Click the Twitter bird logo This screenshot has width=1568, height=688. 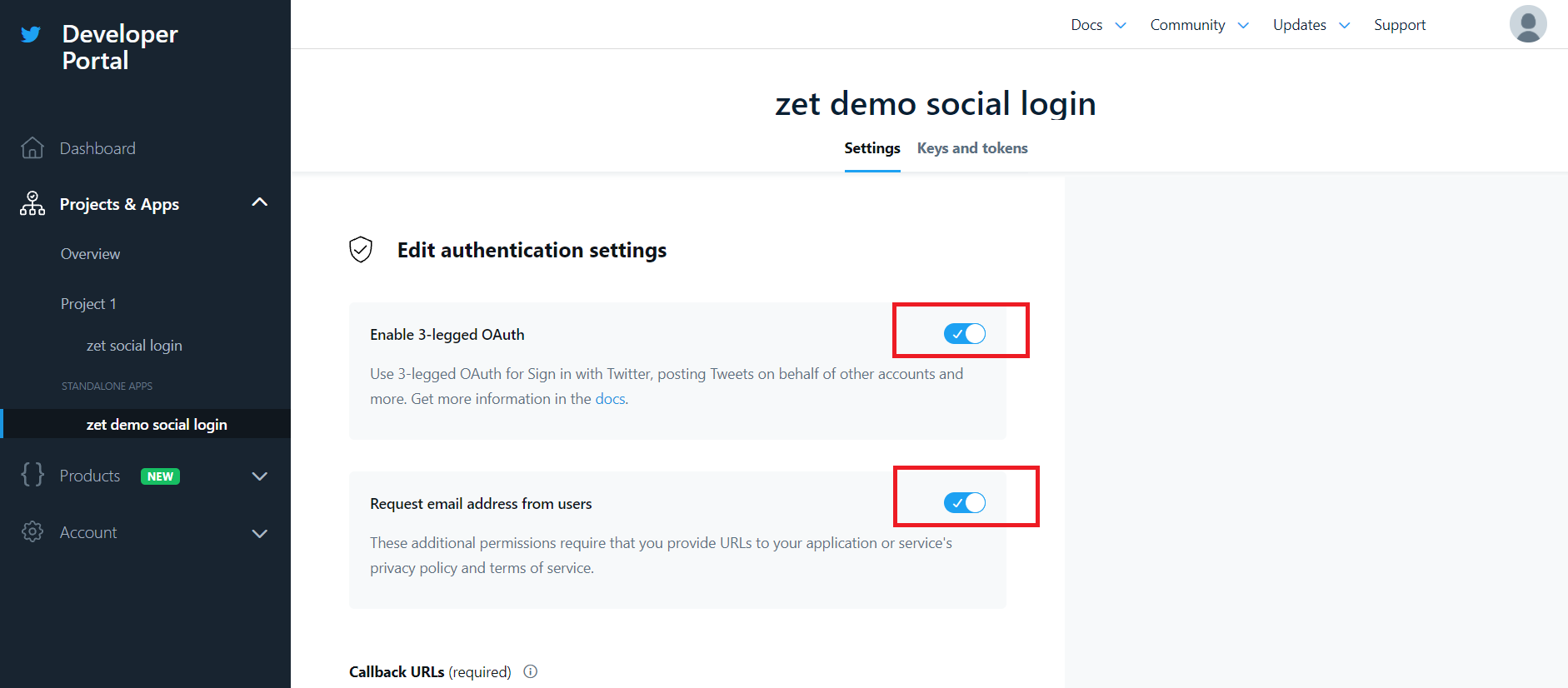[x=31, y=34]
